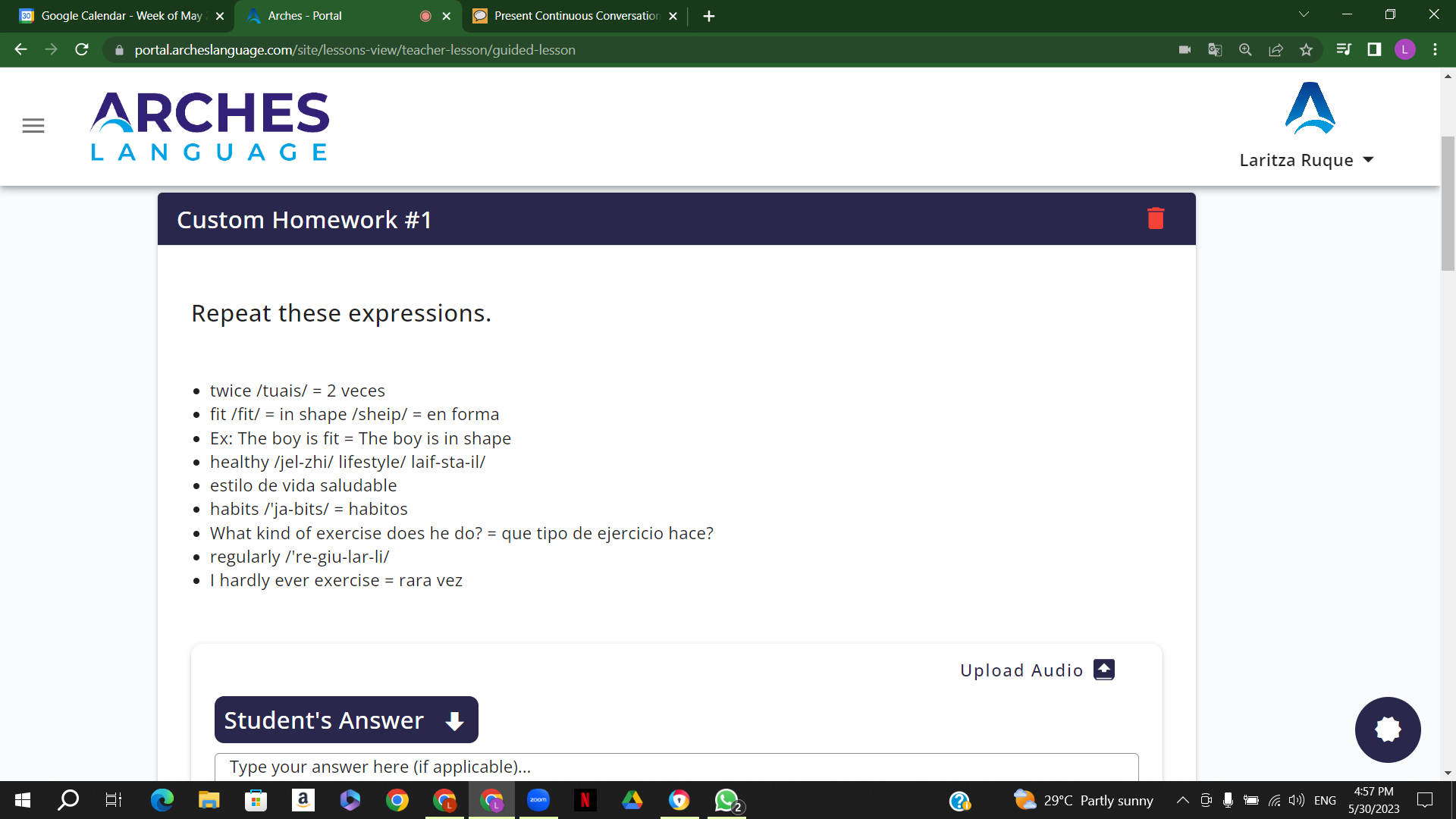Open WhatsApp from the taskbar

pos(728,800)
